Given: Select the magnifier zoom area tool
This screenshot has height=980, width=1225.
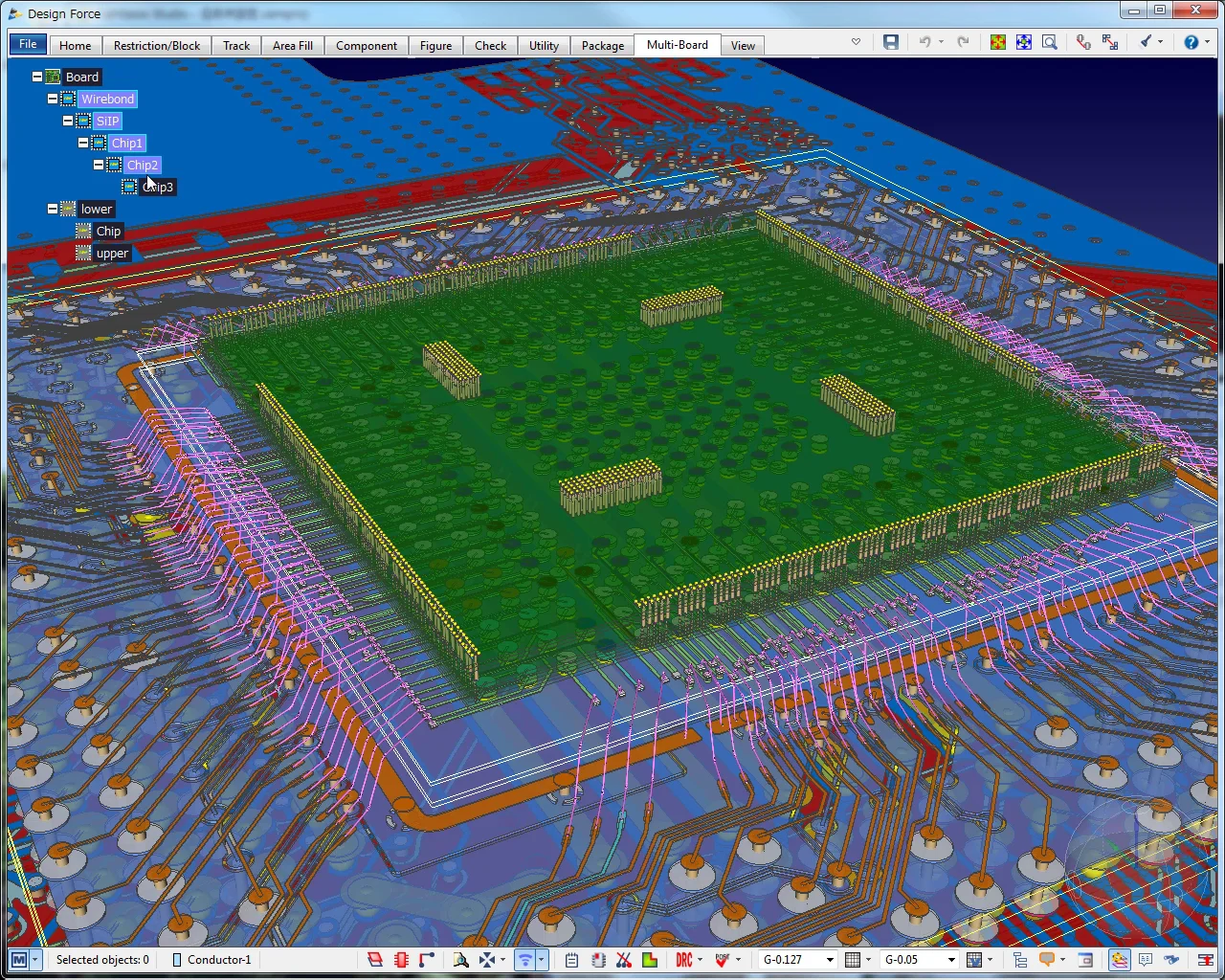Looking at the screenshot, I should coord(1050,42).
